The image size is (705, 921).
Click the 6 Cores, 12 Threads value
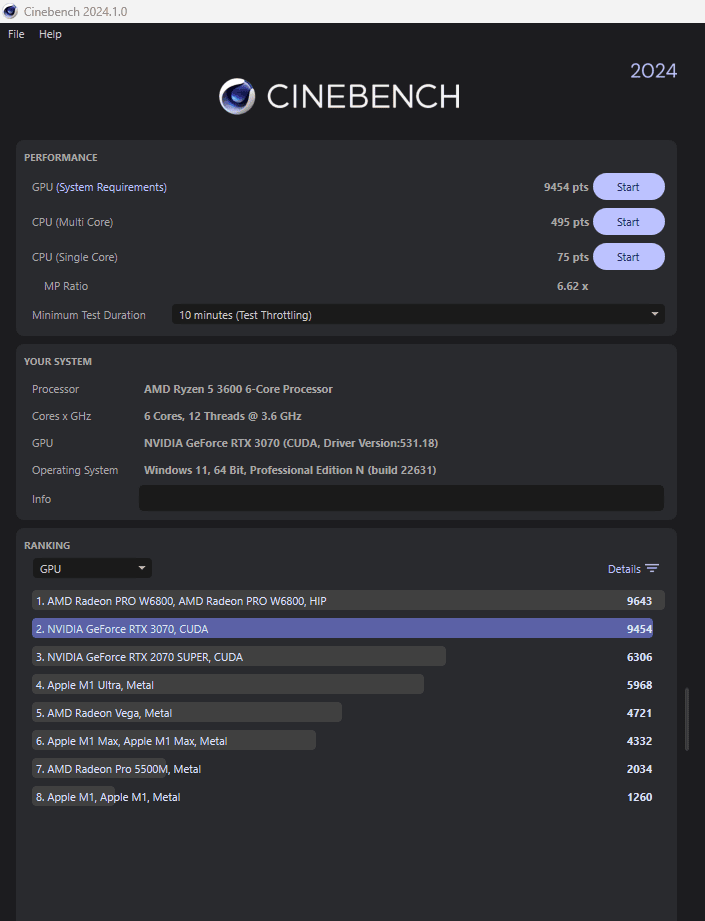coord(223,416)
